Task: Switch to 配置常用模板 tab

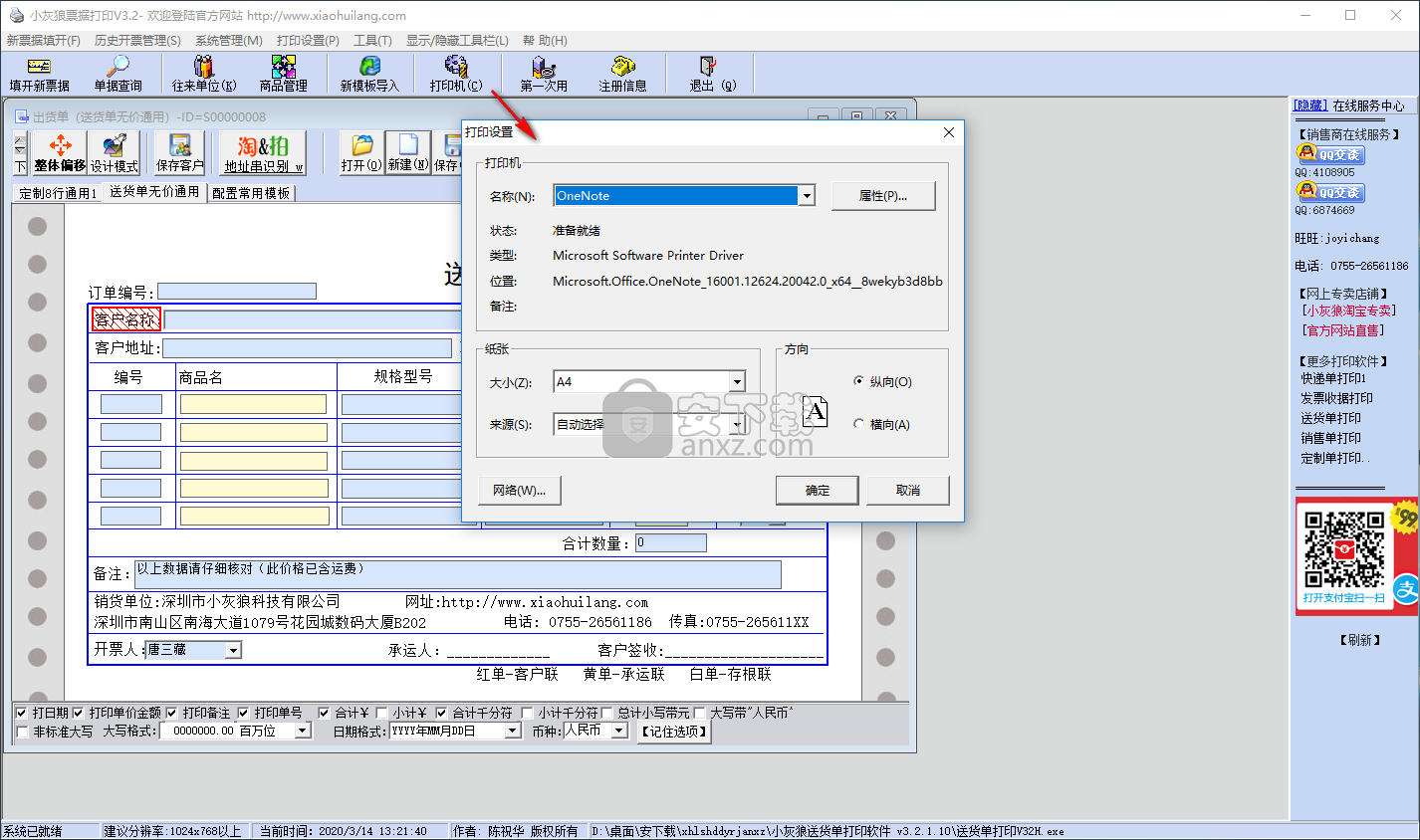Action: [x=251, y=193]
